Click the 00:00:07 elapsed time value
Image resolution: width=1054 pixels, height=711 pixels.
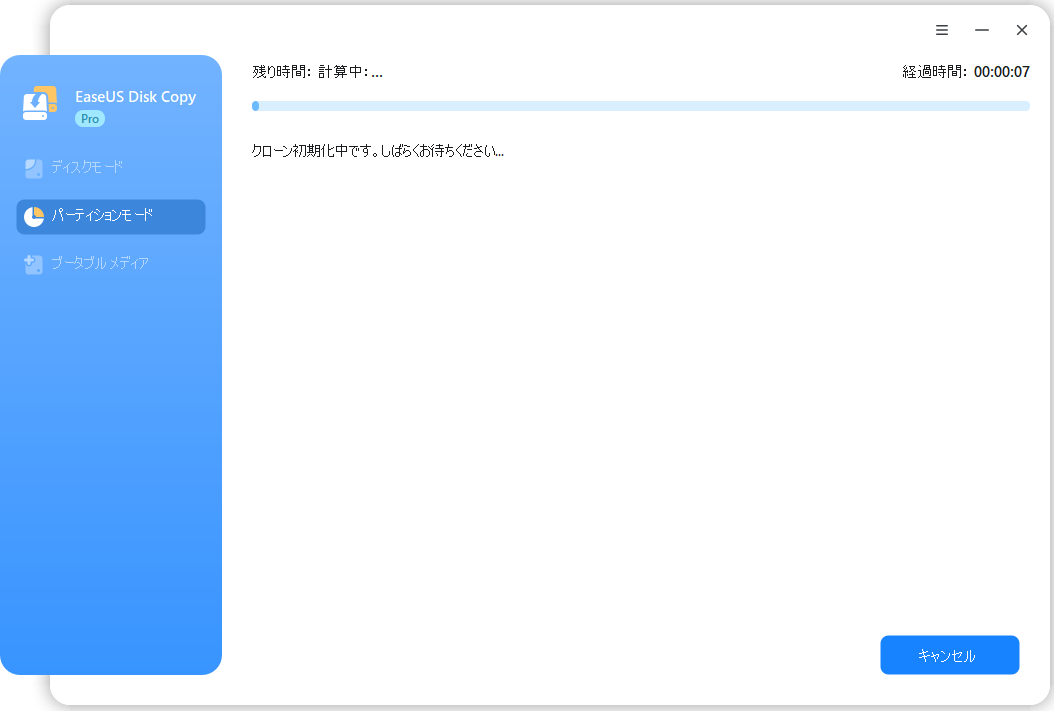pos(1002,72)
